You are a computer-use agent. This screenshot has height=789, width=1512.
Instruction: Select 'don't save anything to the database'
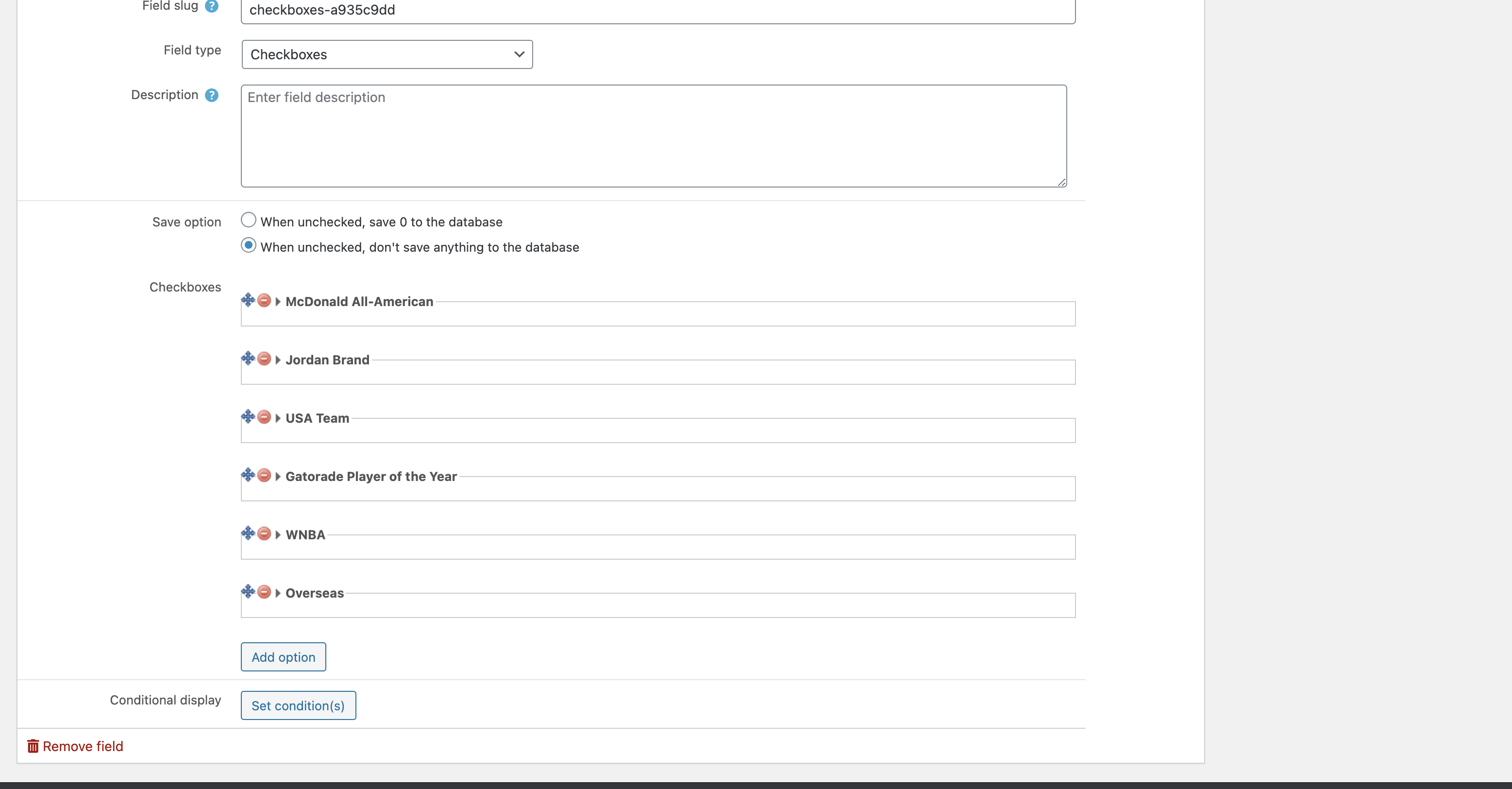click(248, 245)
